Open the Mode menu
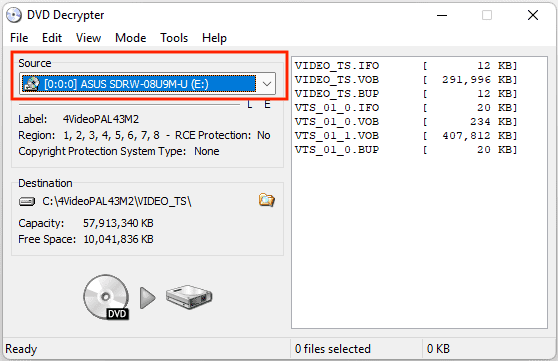This screenshot has width=558, height=361. click(x=131, y=38)
